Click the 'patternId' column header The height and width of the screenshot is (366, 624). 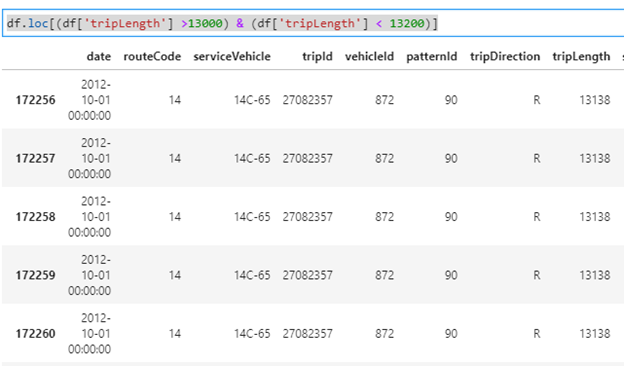pos(431,56)
